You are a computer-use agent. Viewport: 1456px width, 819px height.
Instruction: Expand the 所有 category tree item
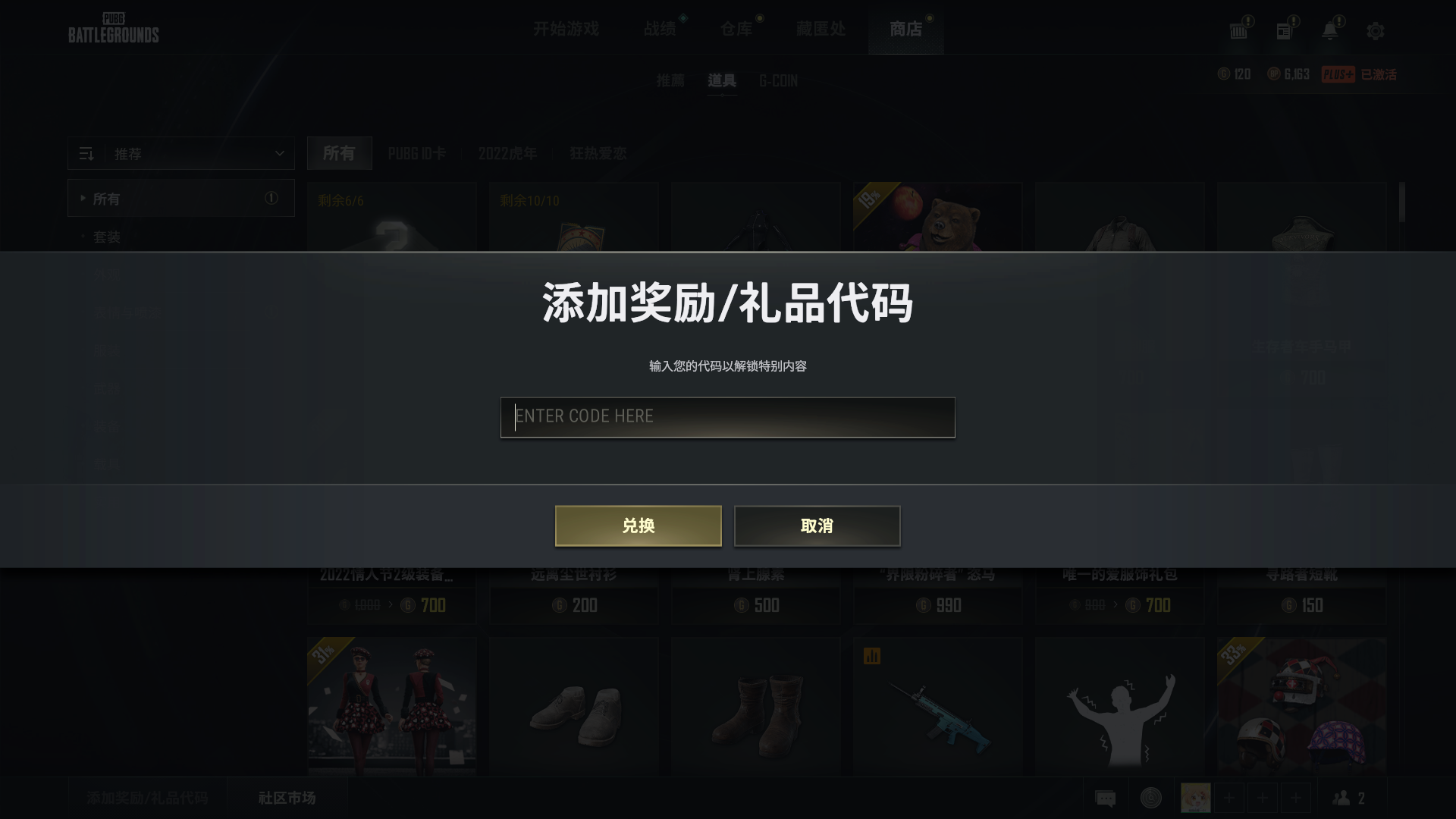tap(181, 198)
